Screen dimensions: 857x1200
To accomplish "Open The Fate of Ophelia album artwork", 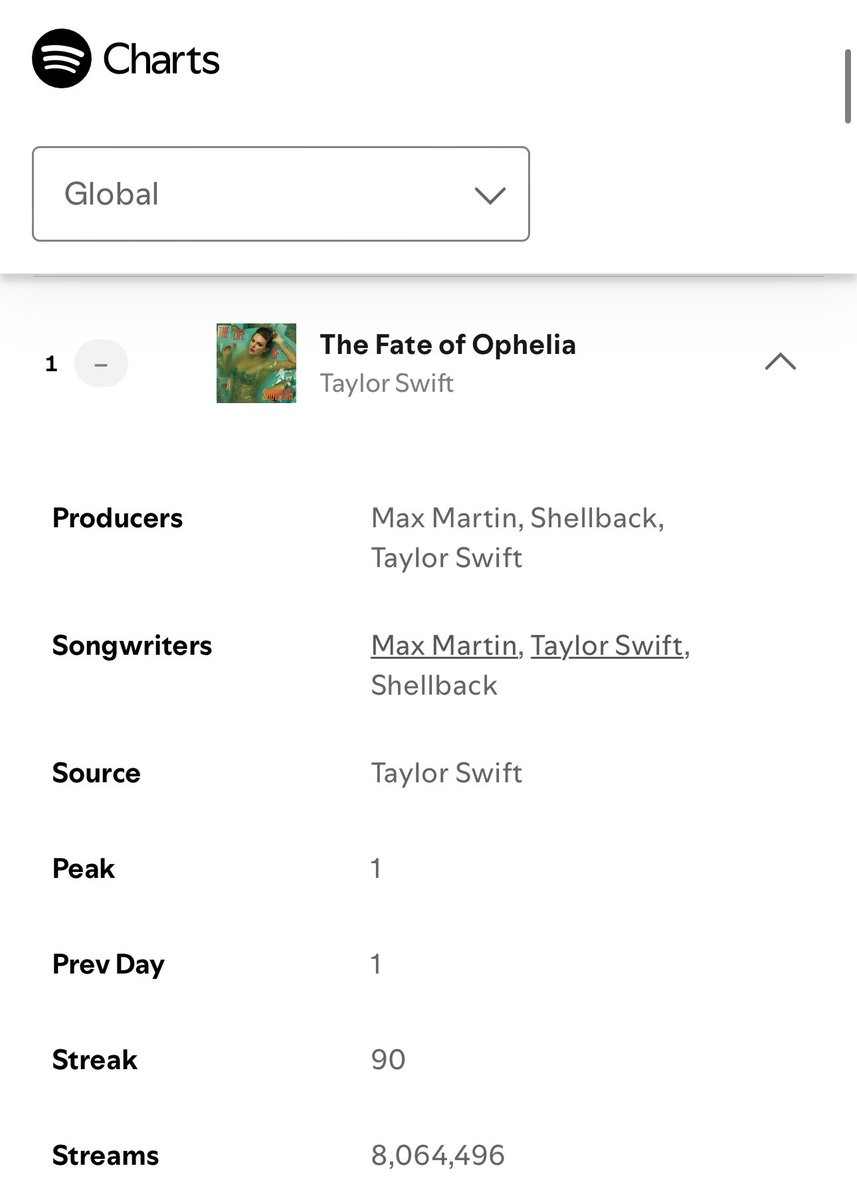I will tap(256, 363).
